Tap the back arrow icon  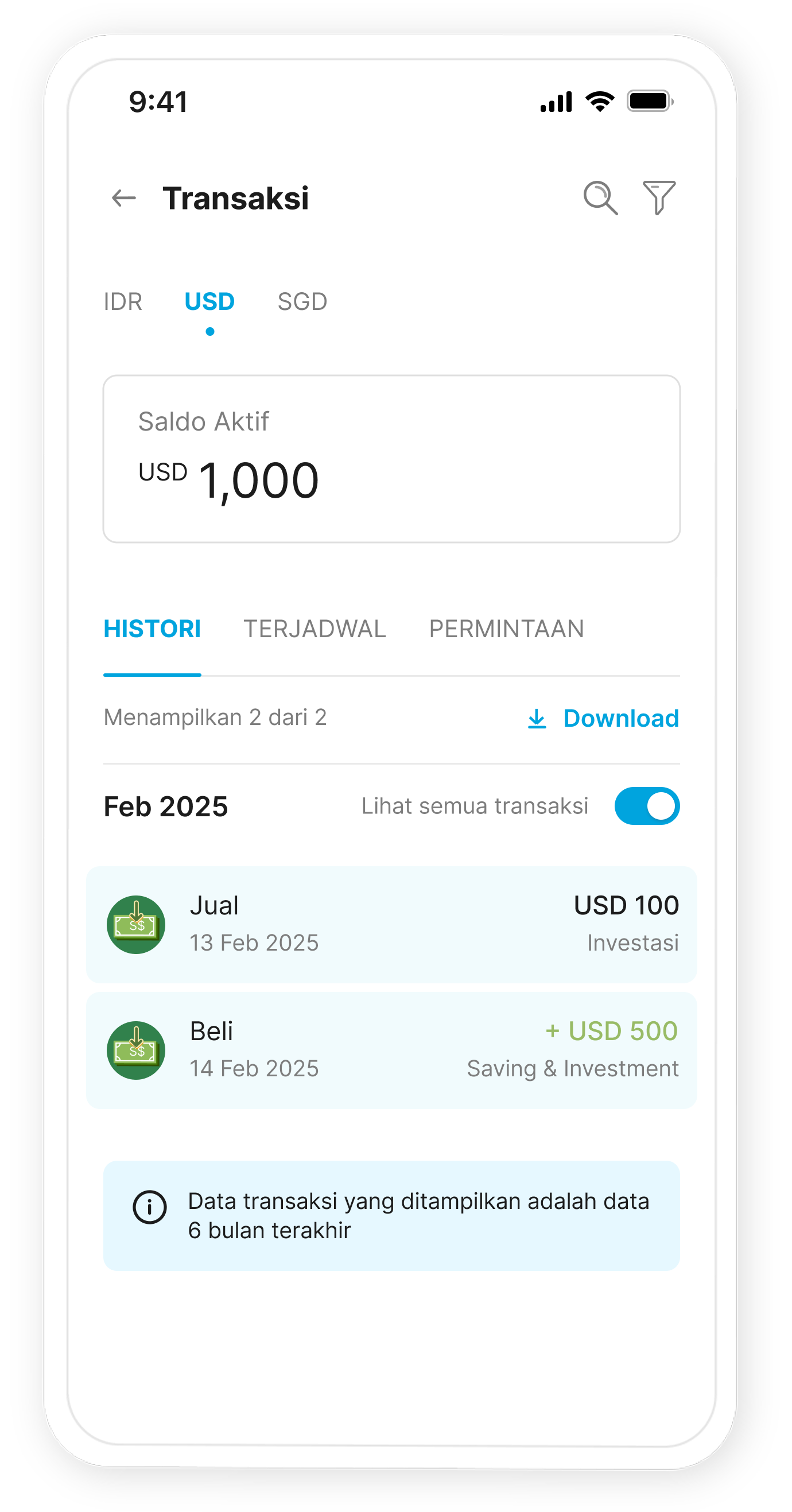tap(124, 199)
